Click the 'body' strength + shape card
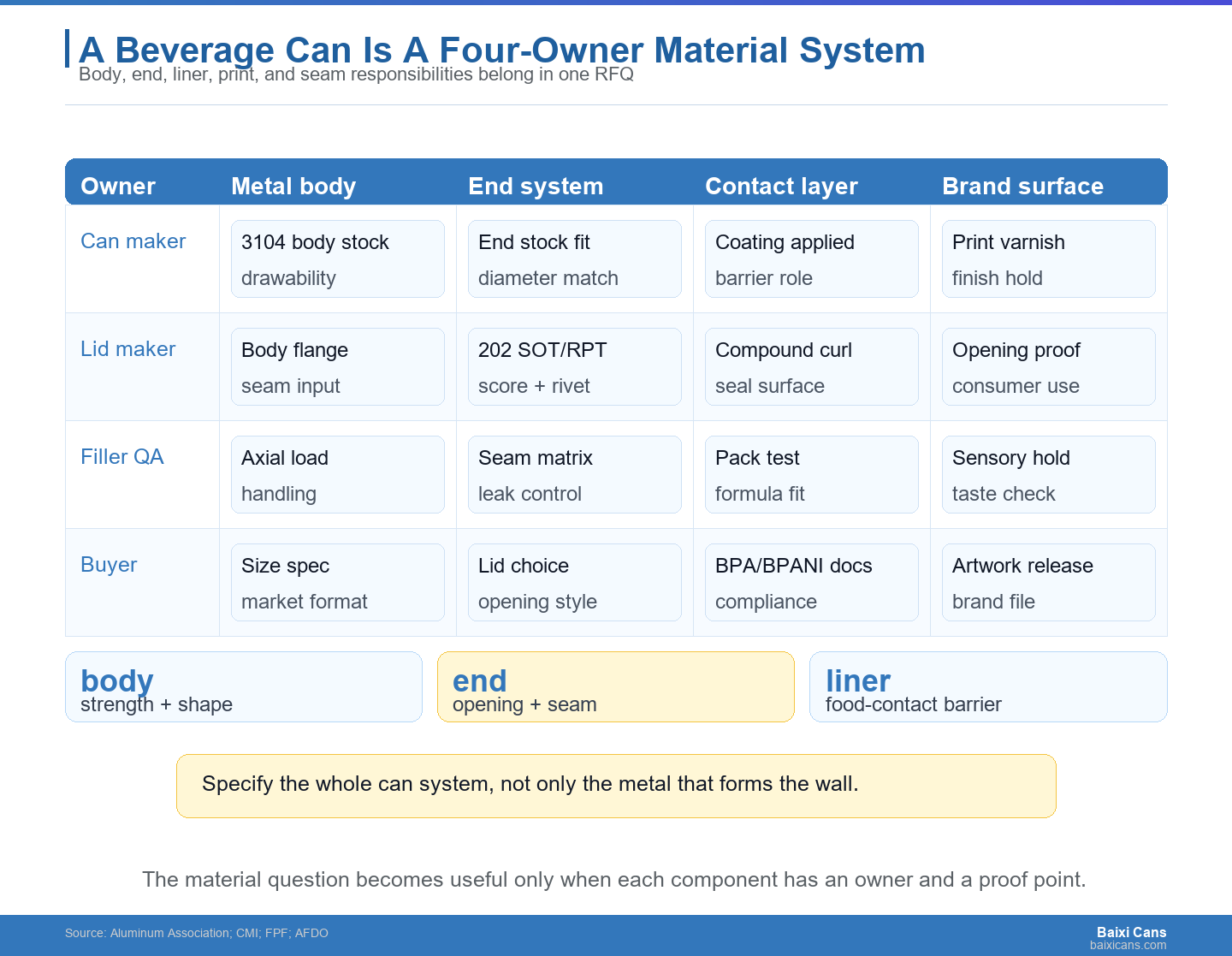 pos(244,687)
